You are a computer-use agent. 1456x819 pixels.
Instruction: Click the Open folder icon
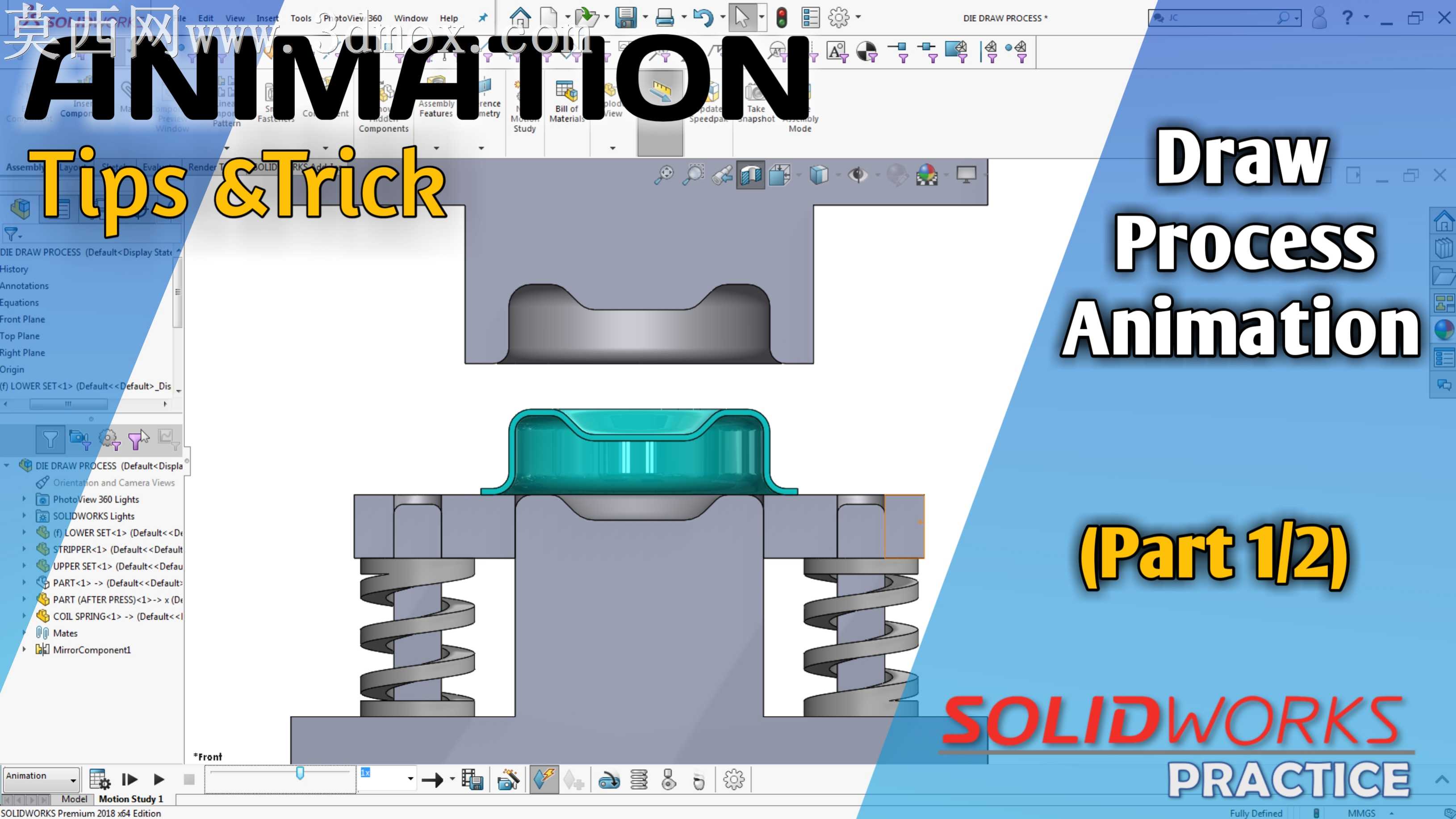coord(587,17)
